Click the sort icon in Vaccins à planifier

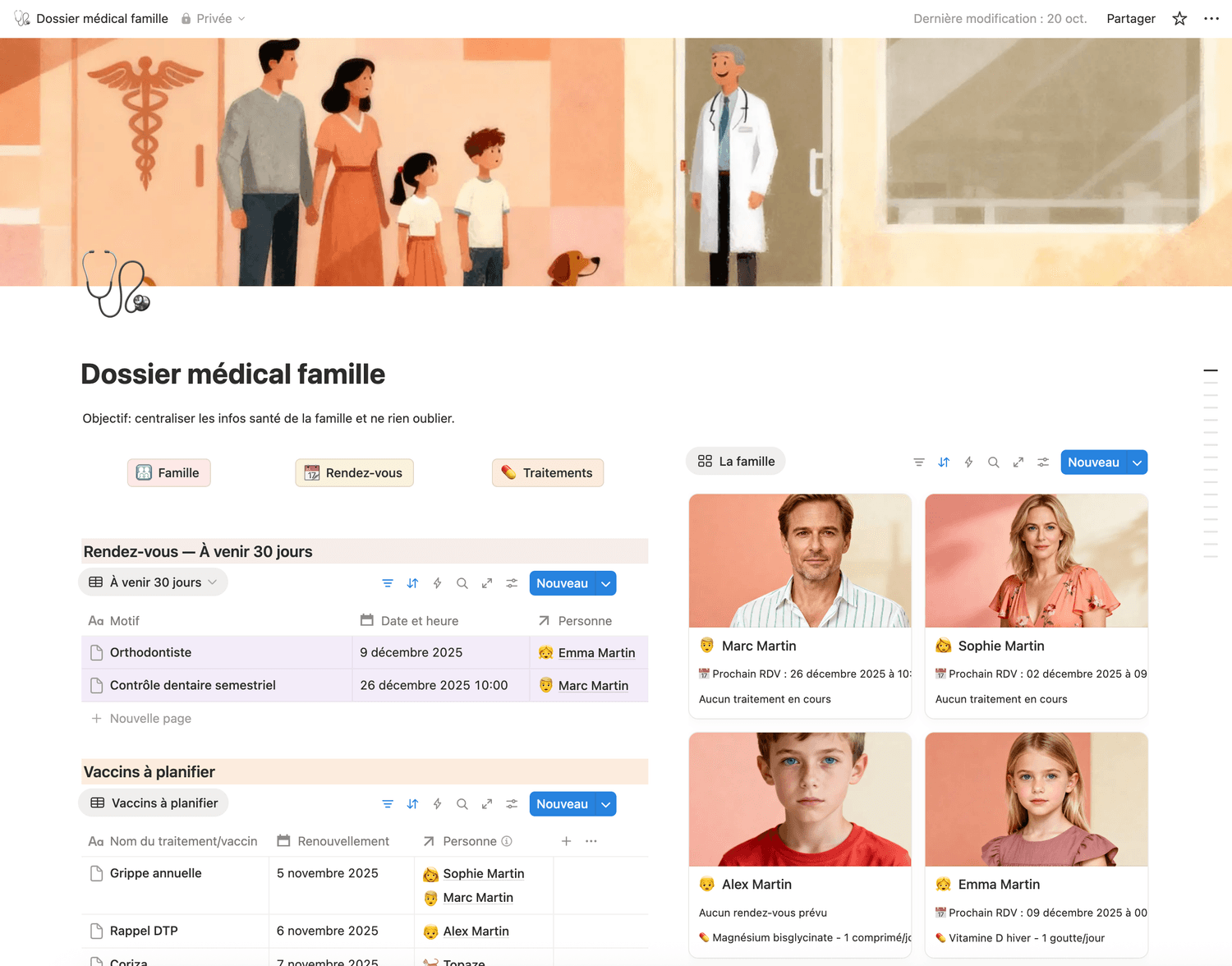(412, 804)
